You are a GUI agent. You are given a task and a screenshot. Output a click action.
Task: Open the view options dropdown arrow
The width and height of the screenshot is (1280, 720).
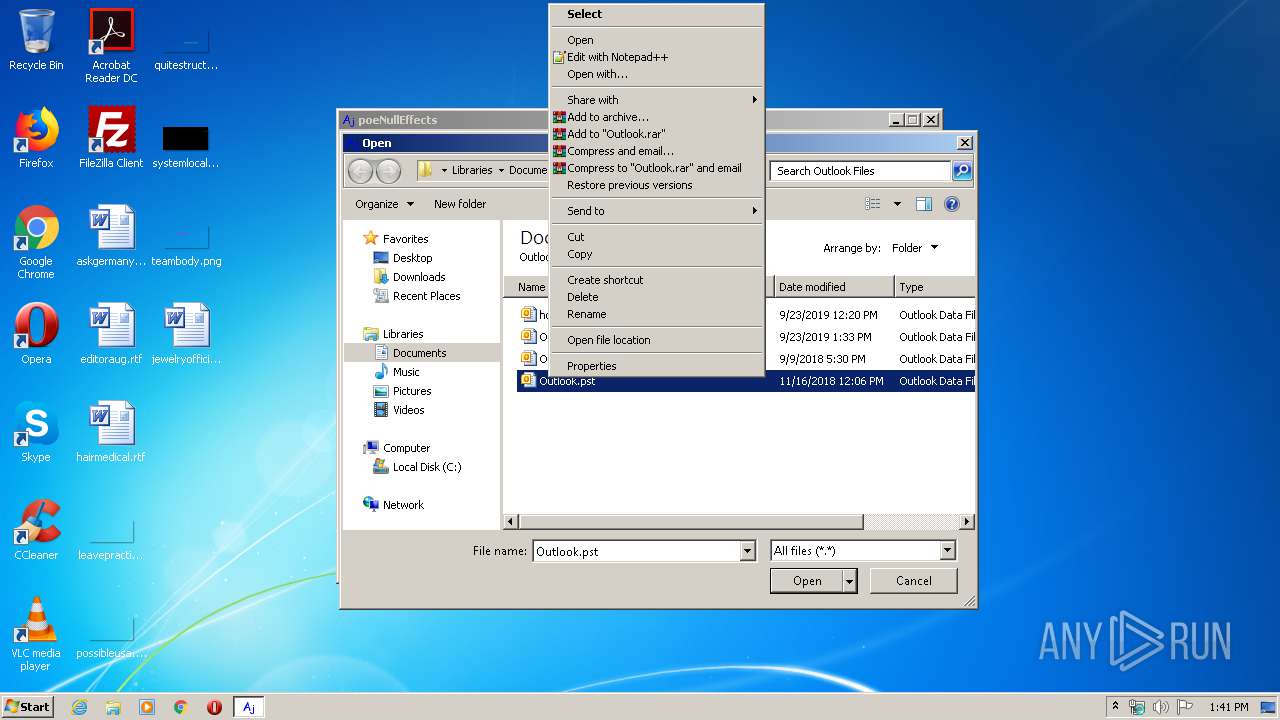pyautogui.click(x=897, y=204)
